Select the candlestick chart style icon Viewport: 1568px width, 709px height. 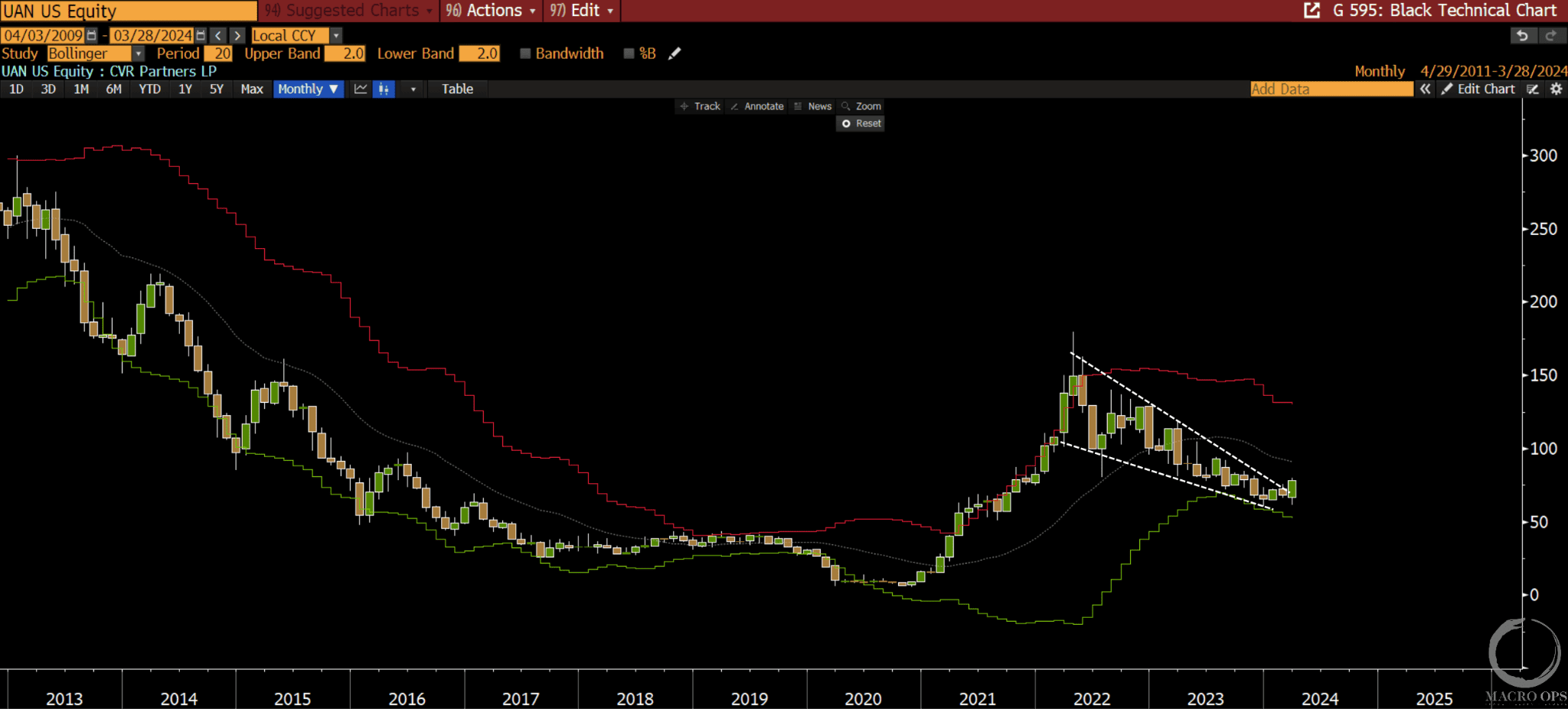[x=384, y=89]
